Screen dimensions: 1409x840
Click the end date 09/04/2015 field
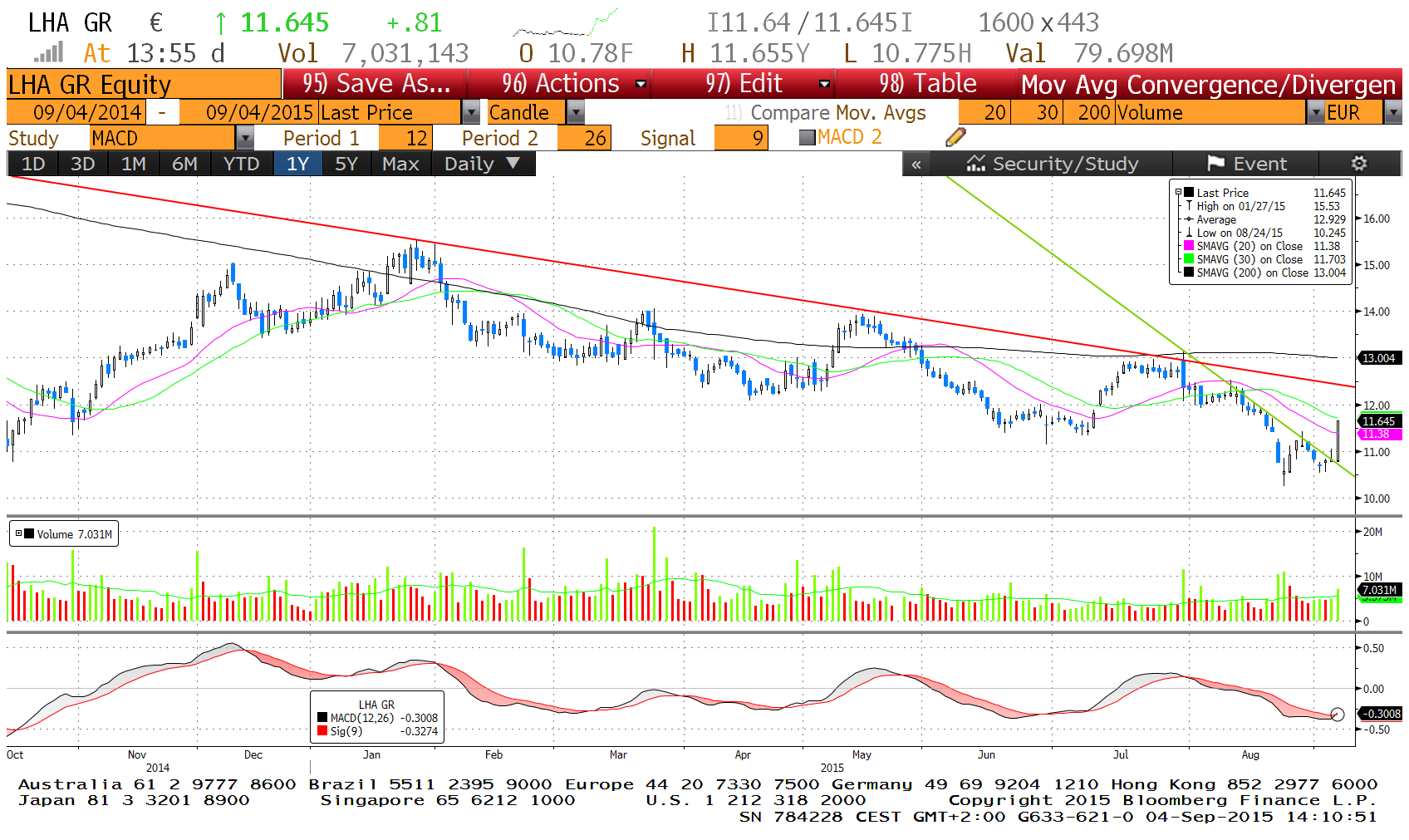pyautogui.click(x=248, y=112)
